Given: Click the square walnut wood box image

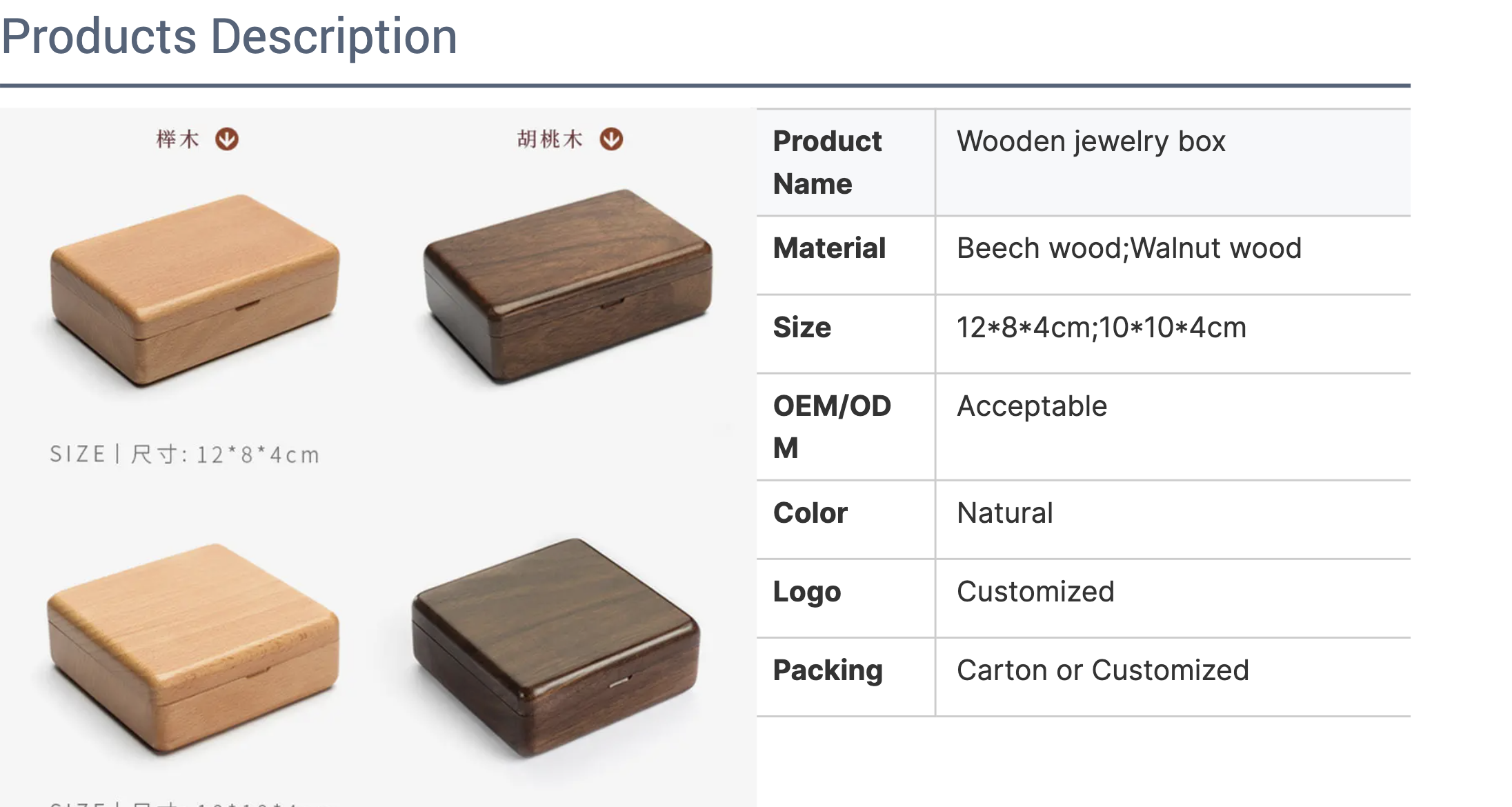Looking at the screenshot, I should click(556, 647).
